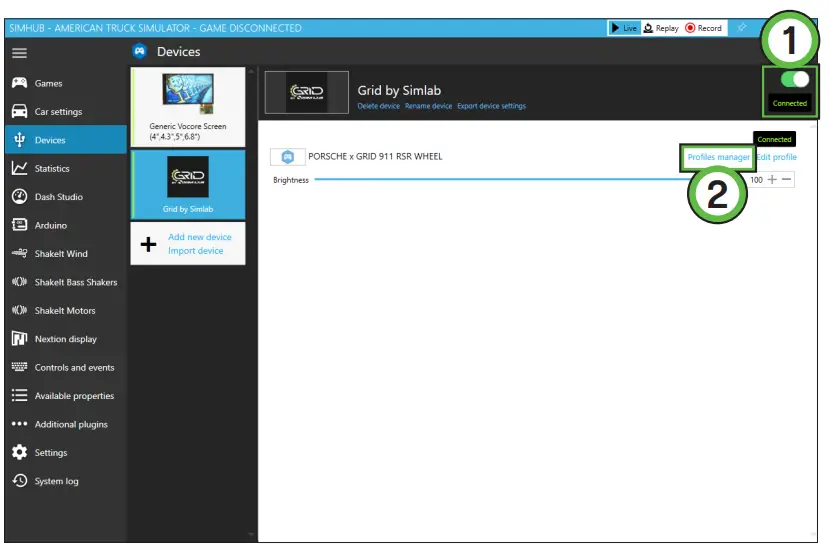Click the ShakeIt Wind icon

point(20,253)
